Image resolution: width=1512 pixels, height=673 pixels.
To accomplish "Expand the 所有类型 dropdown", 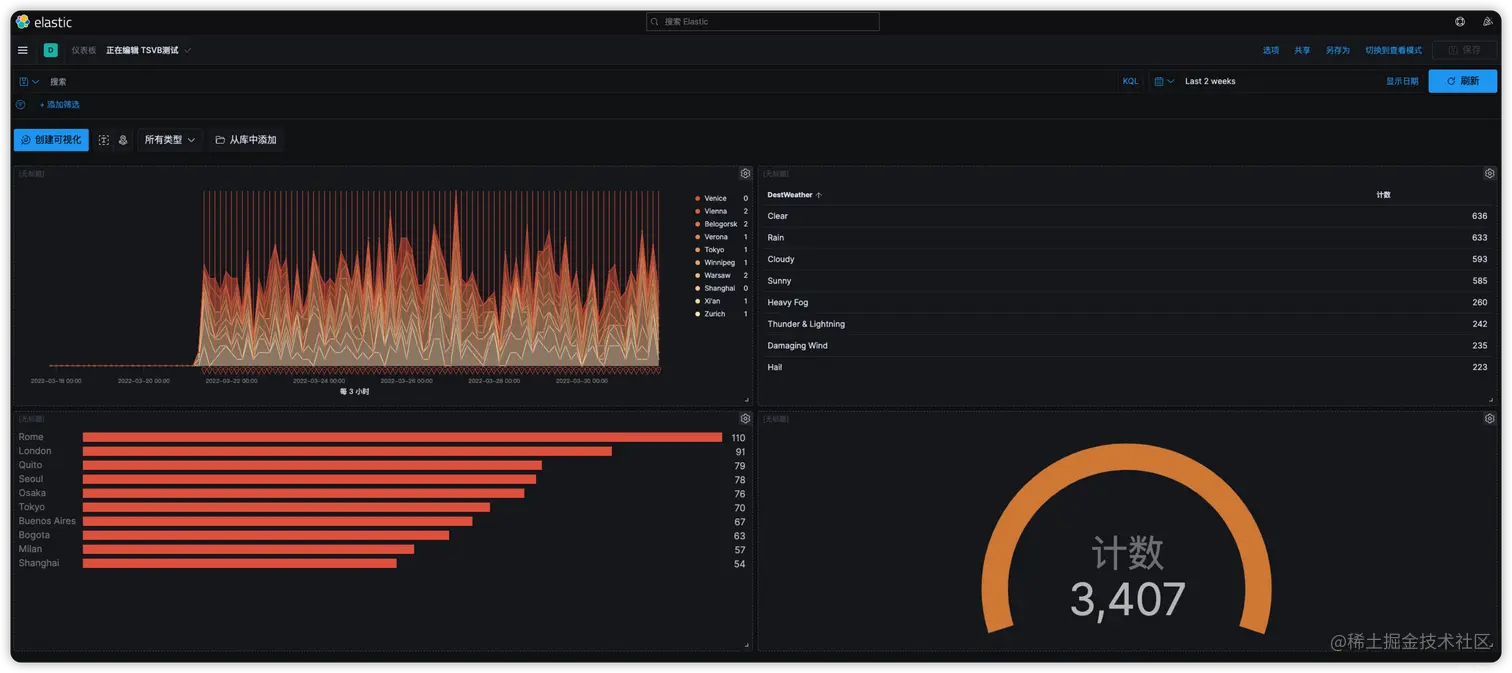I will 169,140.
